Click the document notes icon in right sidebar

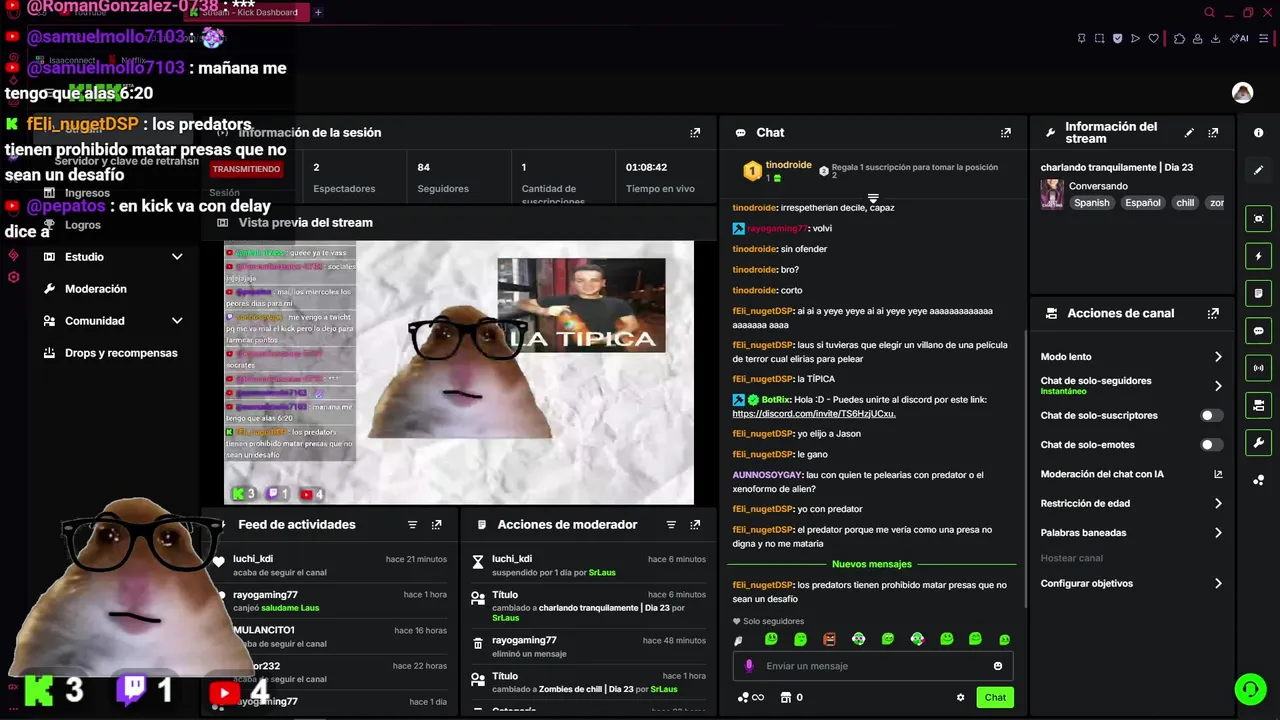(x=1258, y=294)
